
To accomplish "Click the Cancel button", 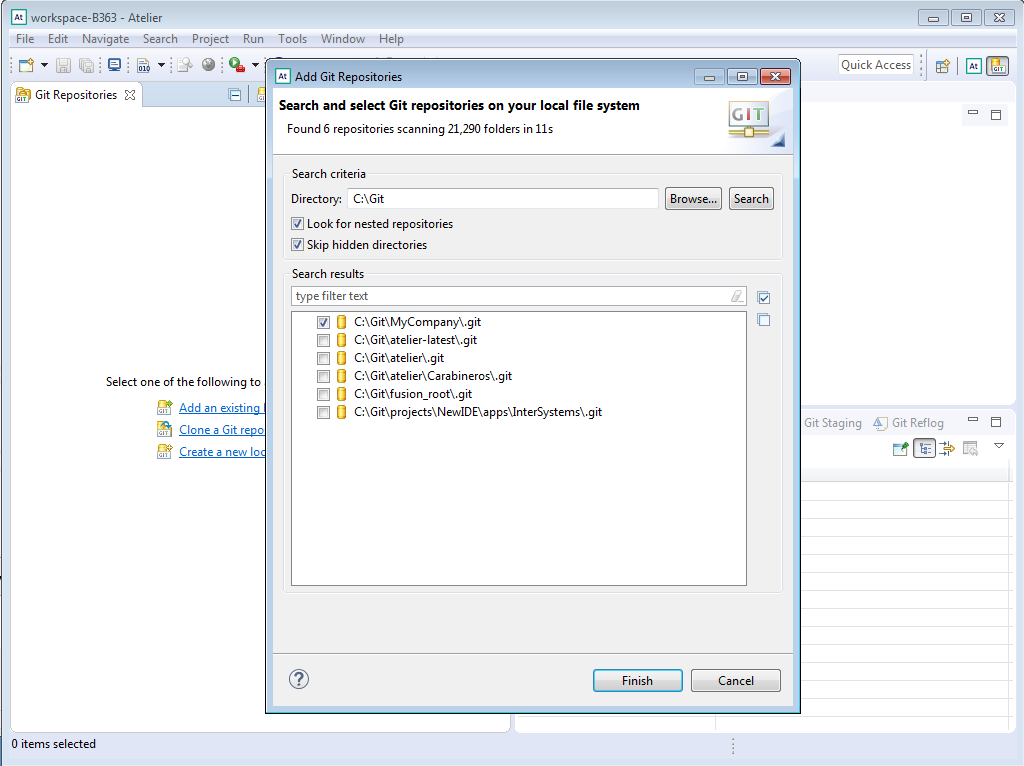I will coord(735,680).
